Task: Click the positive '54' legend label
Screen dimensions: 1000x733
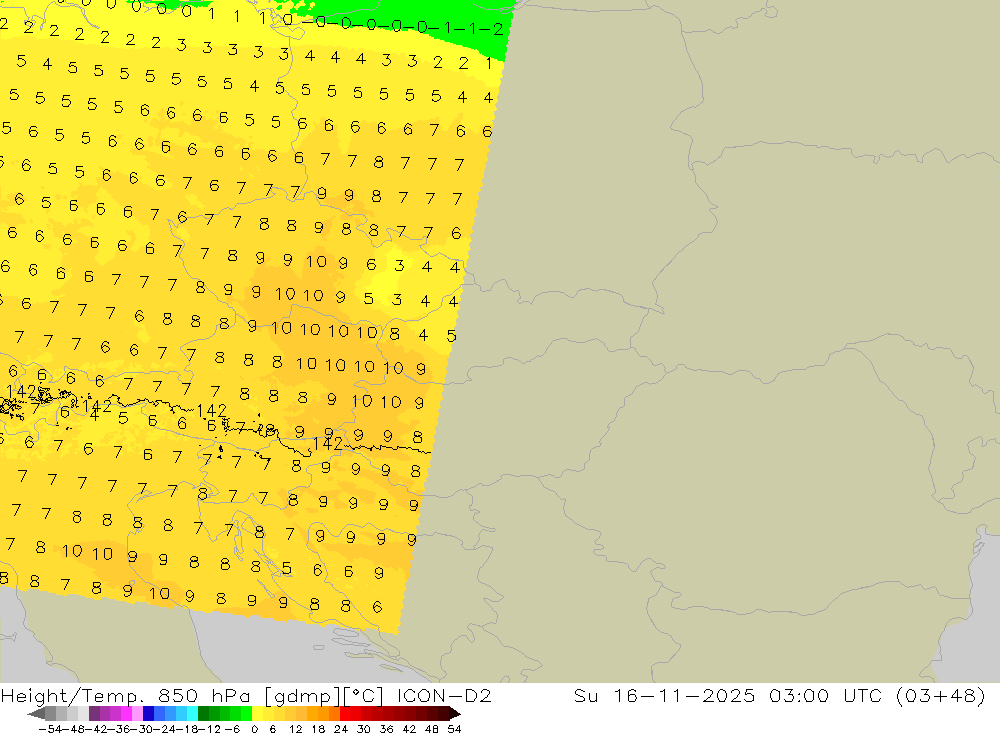Action: point(454,729)
